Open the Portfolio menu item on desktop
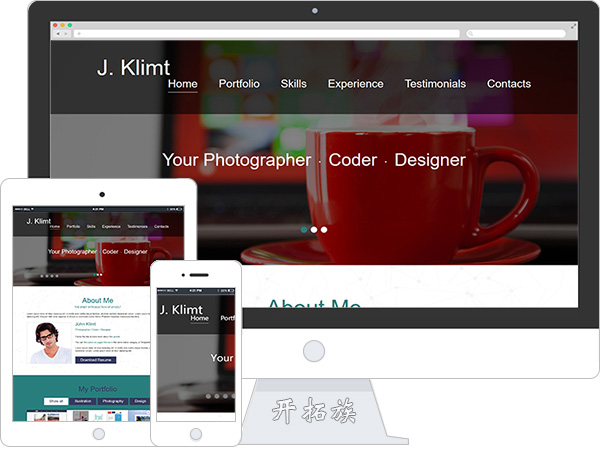Image resolution: width=600 pixels, height=450 pixels. 239,84
